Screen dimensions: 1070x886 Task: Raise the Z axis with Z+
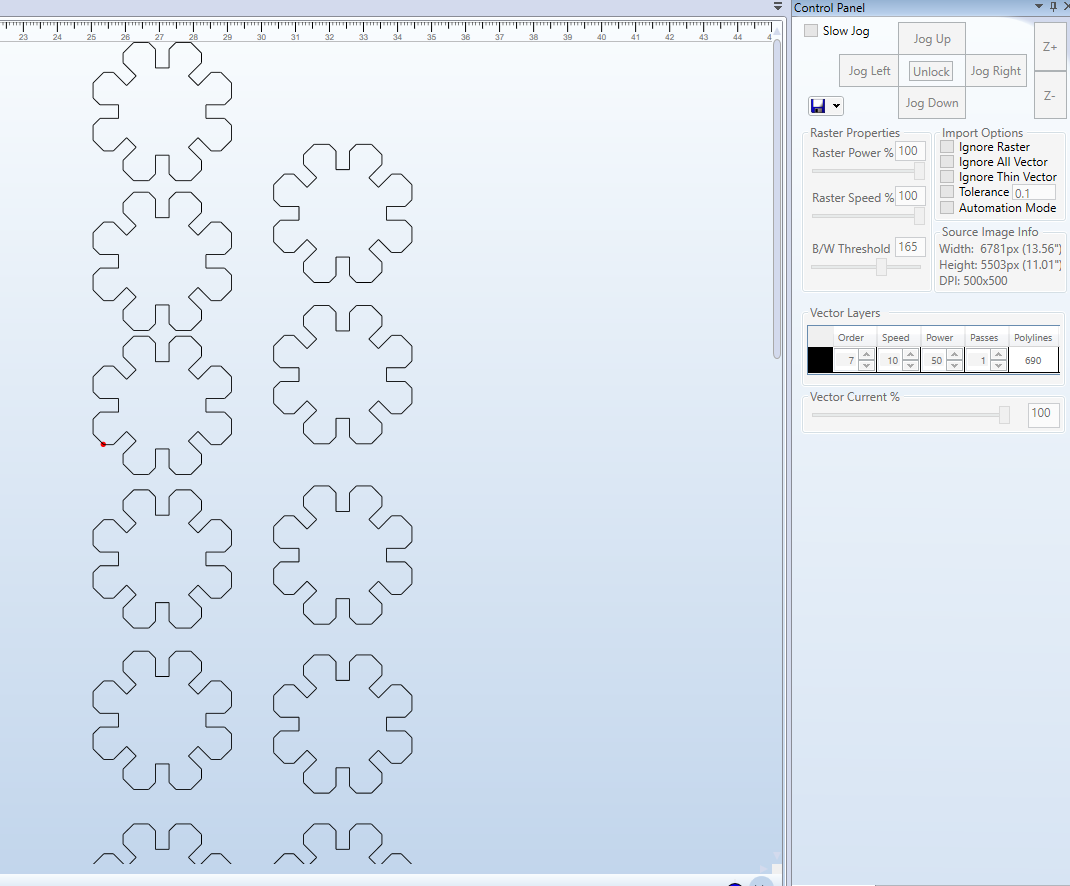tap(1050, 46)
